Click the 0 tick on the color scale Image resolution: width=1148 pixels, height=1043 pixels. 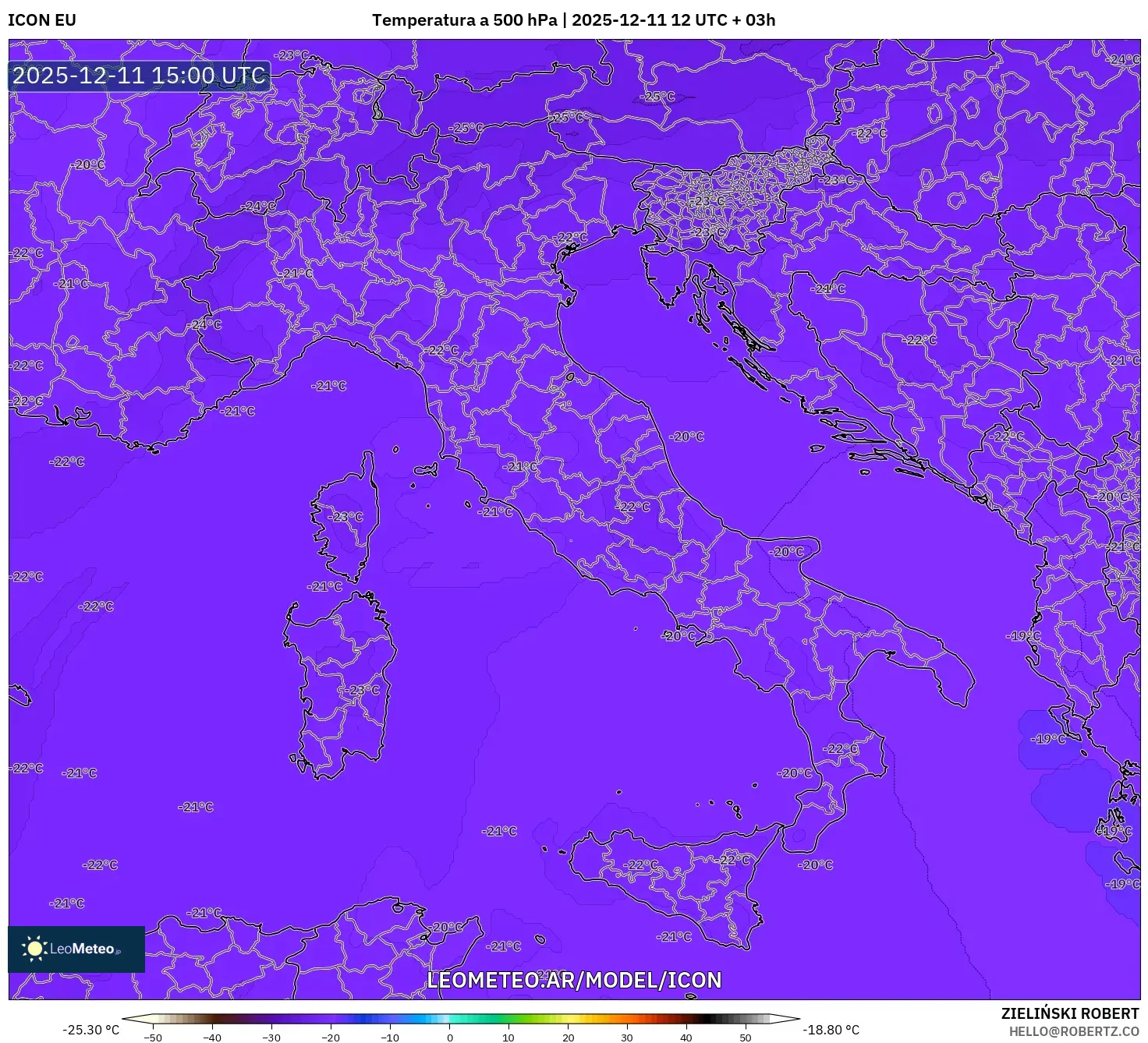[449, 1038]
